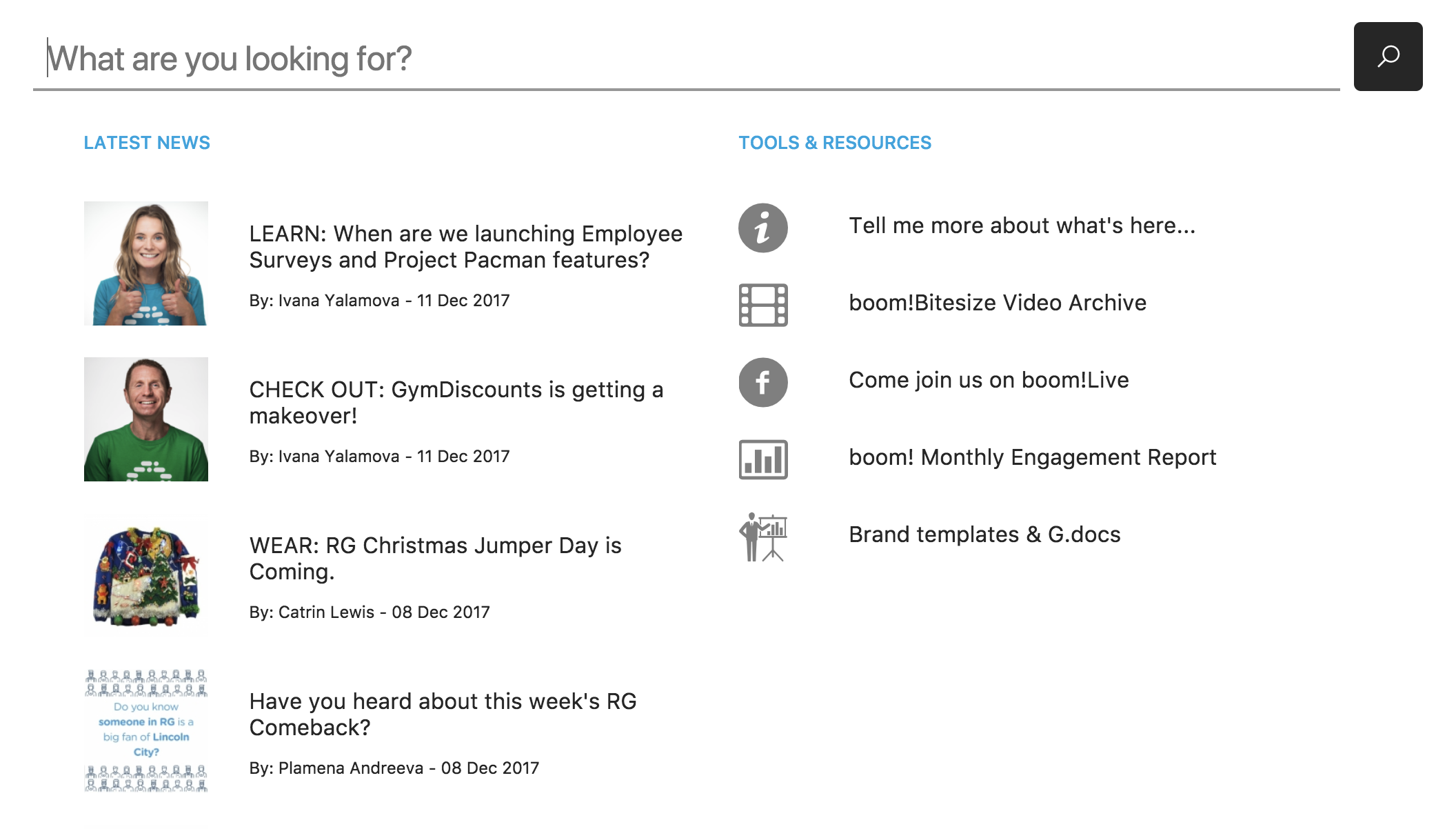
Task: Open 'Tell me more about what's here...'
Action: click(x=1022, y=226)
